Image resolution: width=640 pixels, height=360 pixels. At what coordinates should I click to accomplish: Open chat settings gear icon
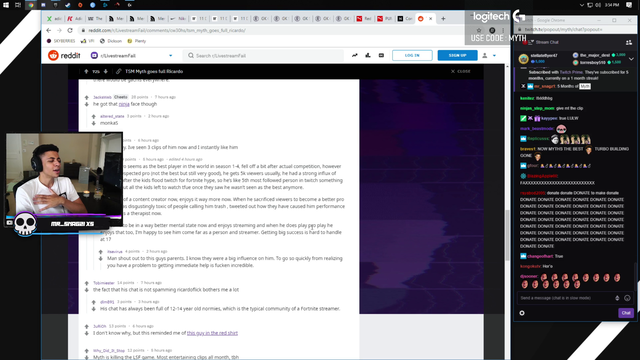point(522,313)
